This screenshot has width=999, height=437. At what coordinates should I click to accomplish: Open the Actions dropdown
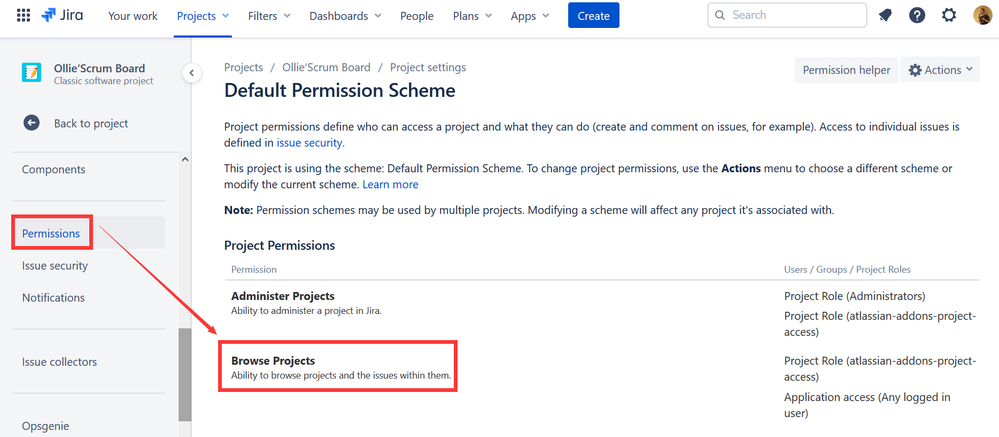941,70
